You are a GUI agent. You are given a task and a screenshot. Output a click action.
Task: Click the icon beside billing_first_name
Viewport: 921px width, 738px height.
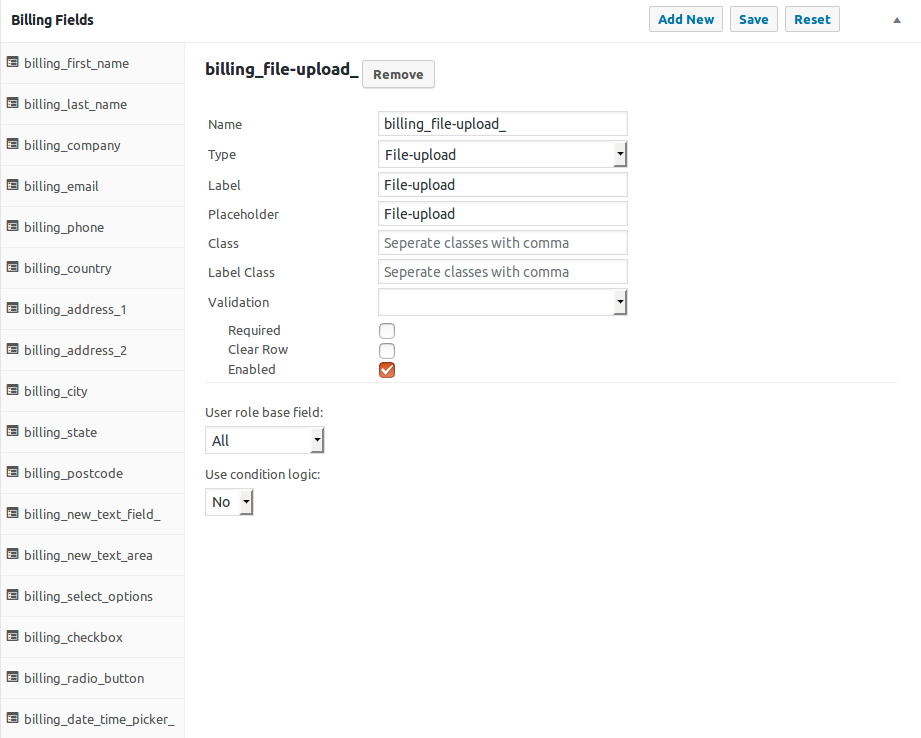coord(12,62)
